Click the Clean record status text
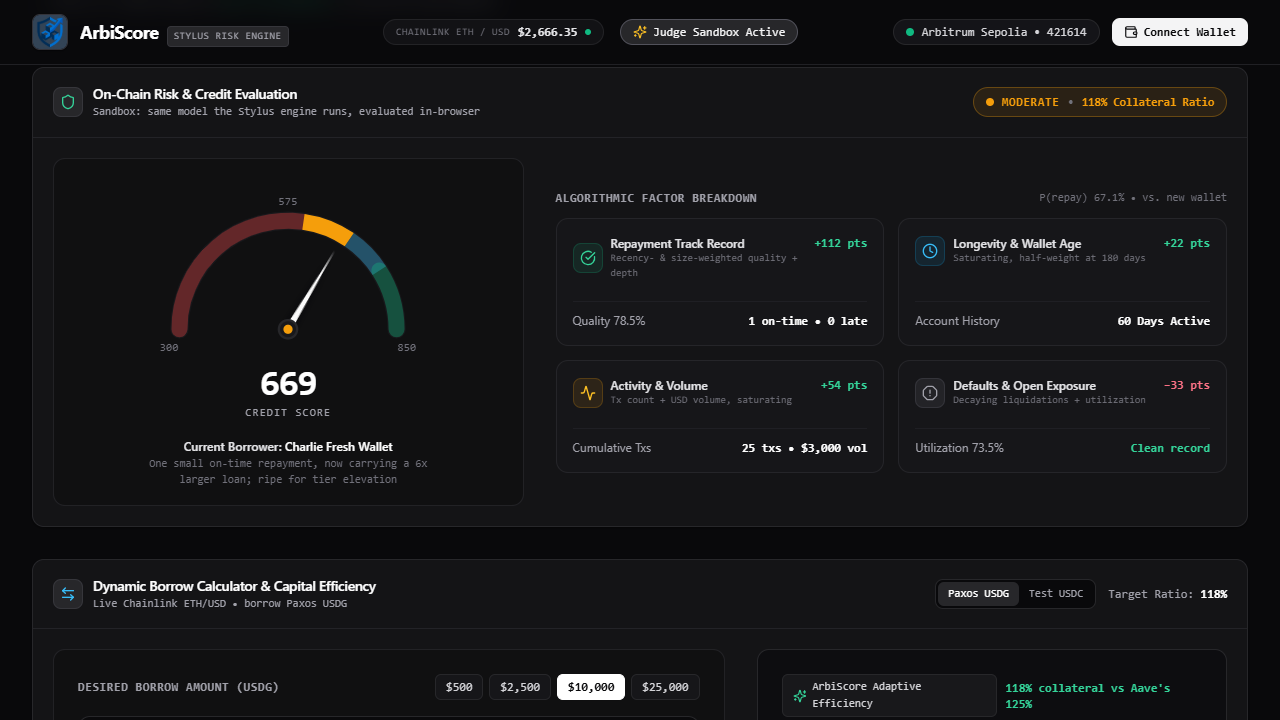 [x=1170, y=448]
